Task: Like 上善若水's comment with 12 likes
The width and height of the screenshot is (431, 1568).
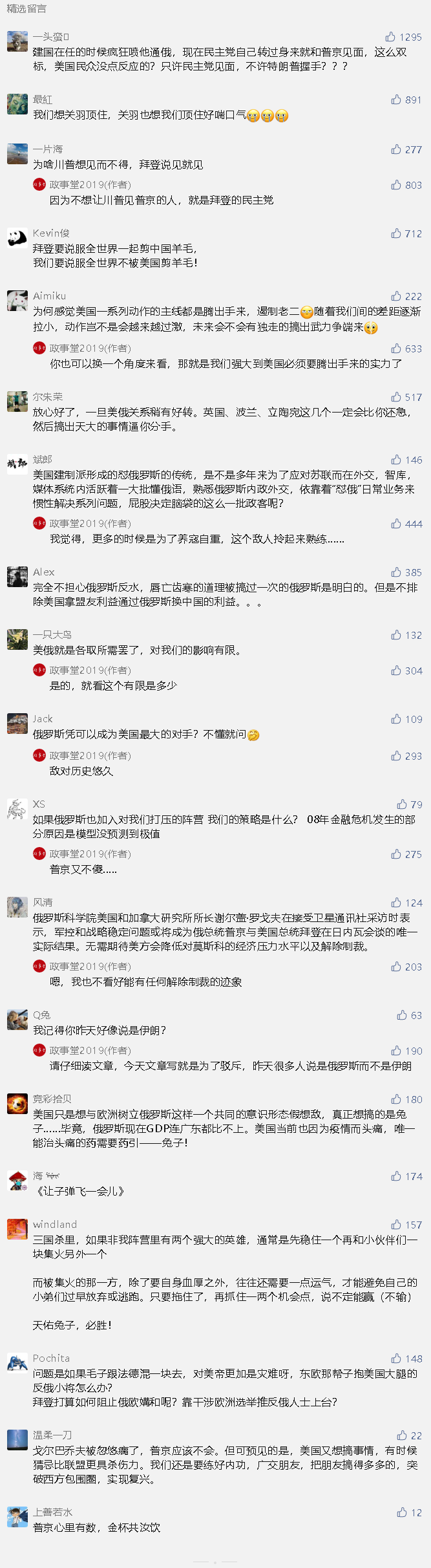Action: click(x=402, y=1512)
